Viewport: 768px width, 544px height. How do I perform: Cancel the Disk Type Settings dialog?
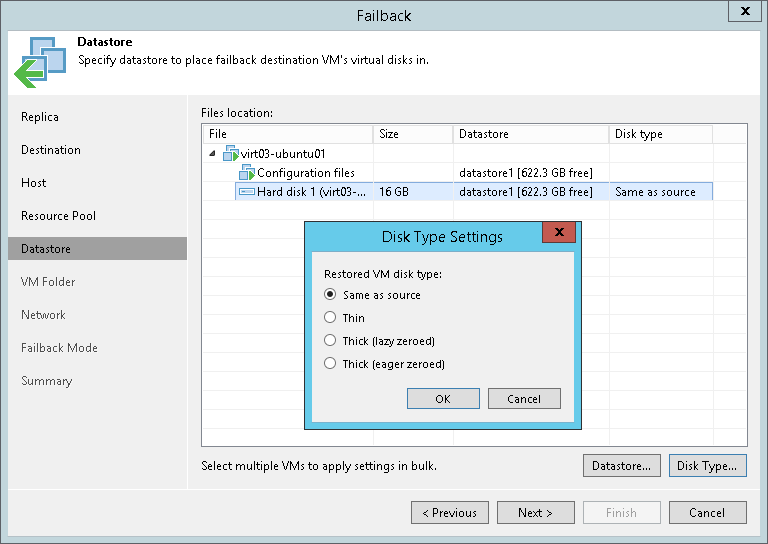pyautogui.click(x=524, y=399)
